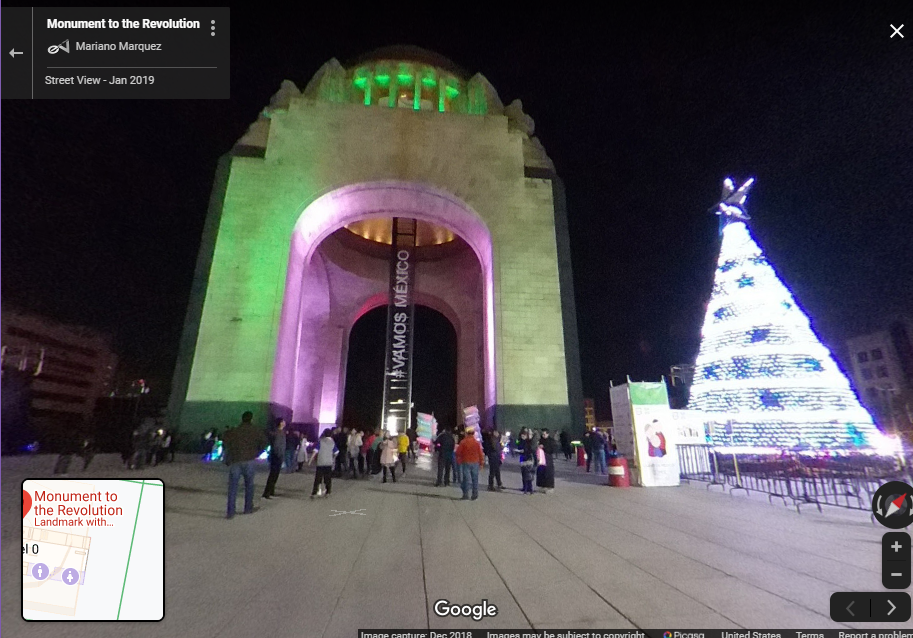Click the Report a problem link

tap(874, 634)
